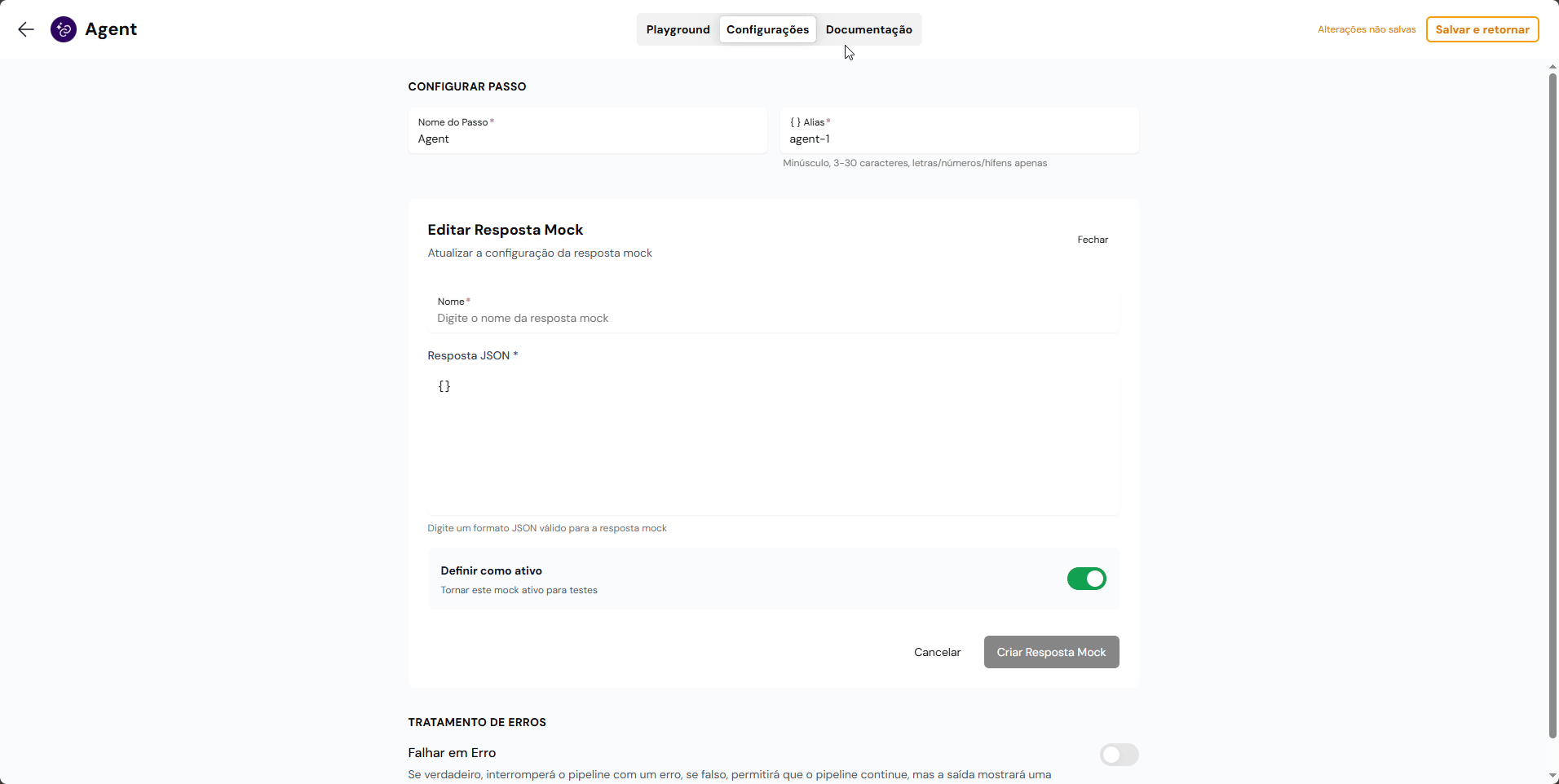Click the Cancelar button
Image resolution: width=1559 pixels, height=784 pixels.
pyautogui.click(x=937, y=652)
